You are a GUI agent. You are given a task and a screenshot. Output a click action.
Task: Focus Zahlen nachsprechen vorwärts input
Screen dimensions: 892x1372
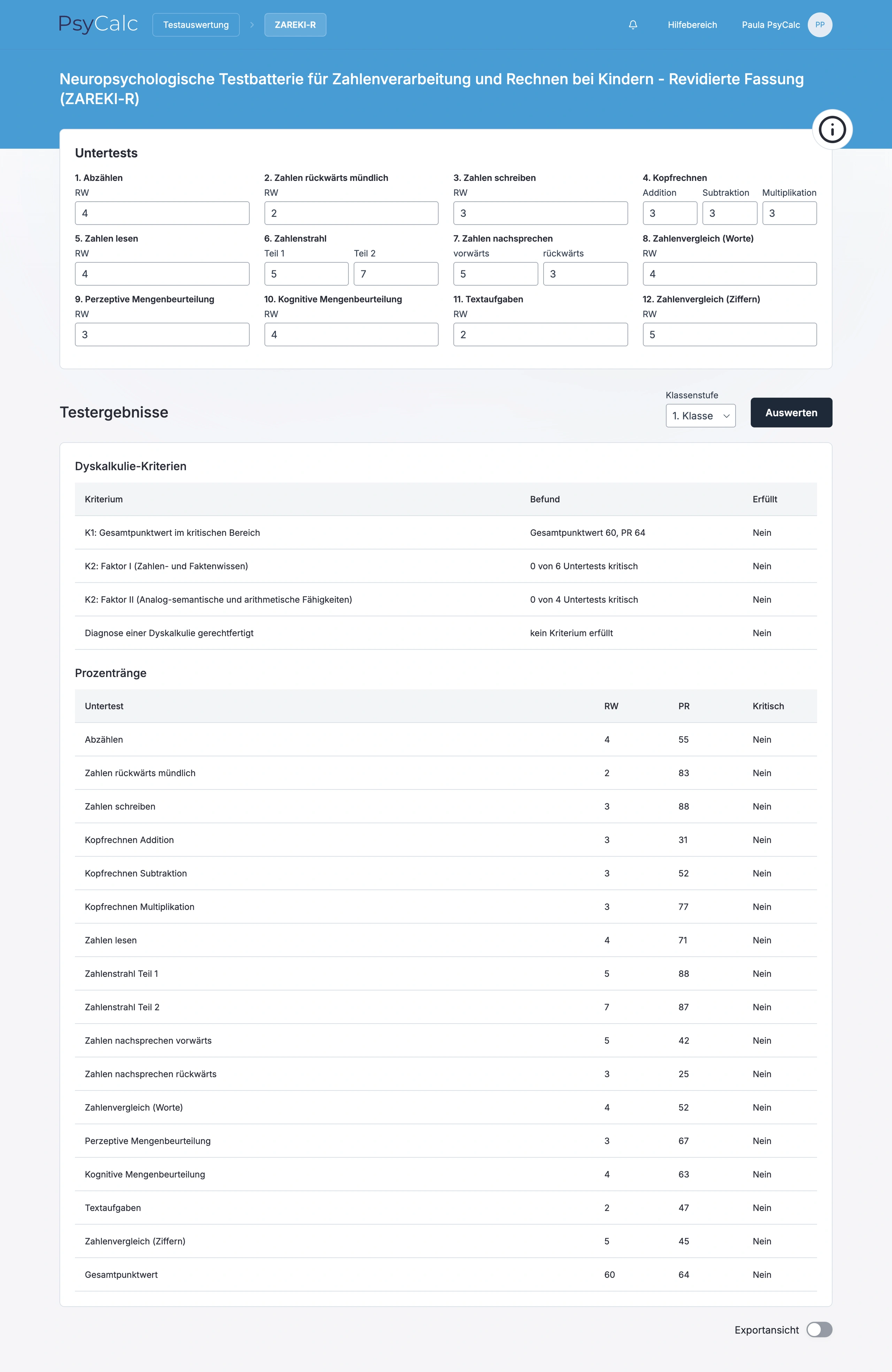pos(495,274)
